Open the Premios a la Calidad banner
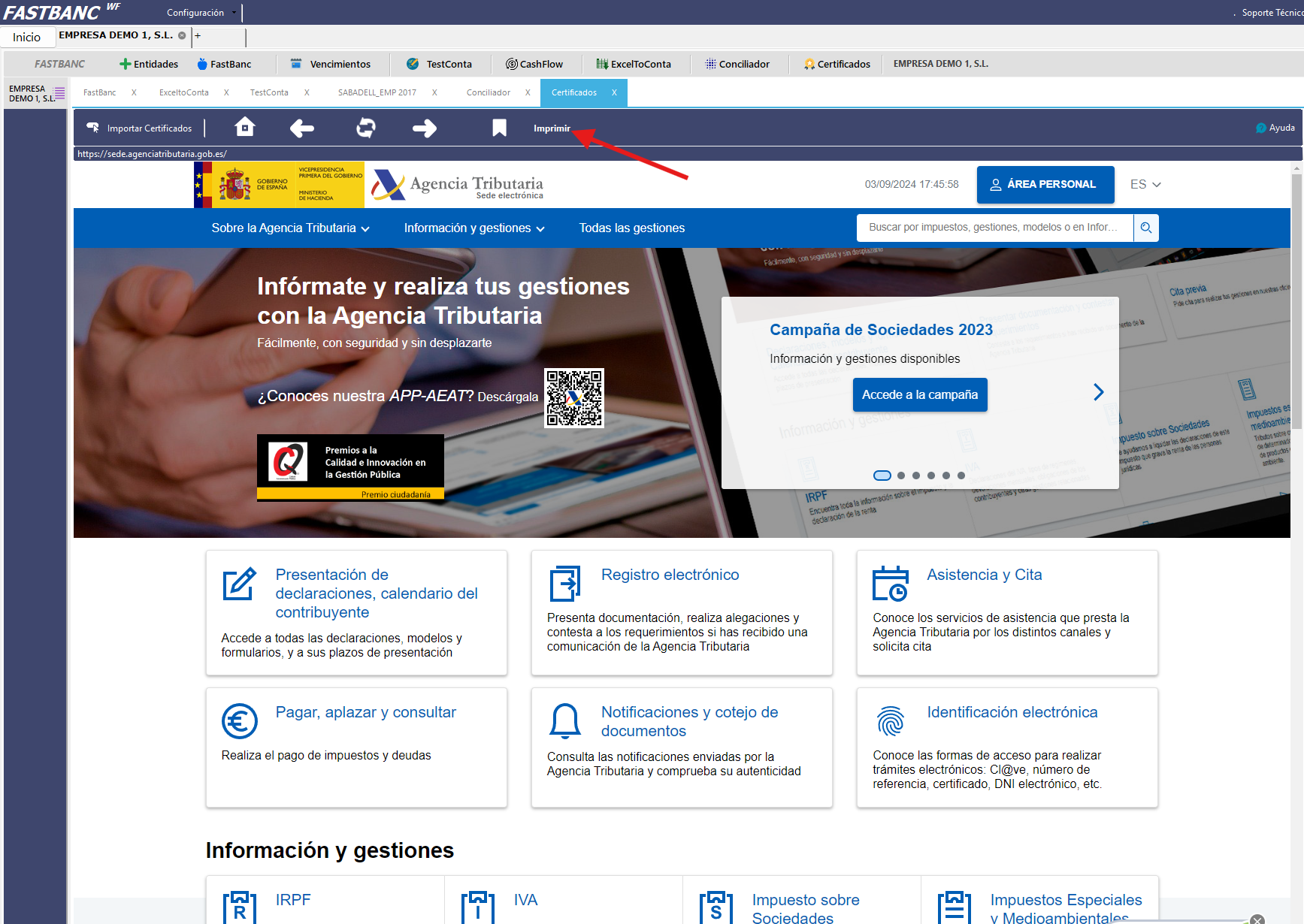This screenshot has width=1304, height=924. pyautogui.click(x=350, y=467)
